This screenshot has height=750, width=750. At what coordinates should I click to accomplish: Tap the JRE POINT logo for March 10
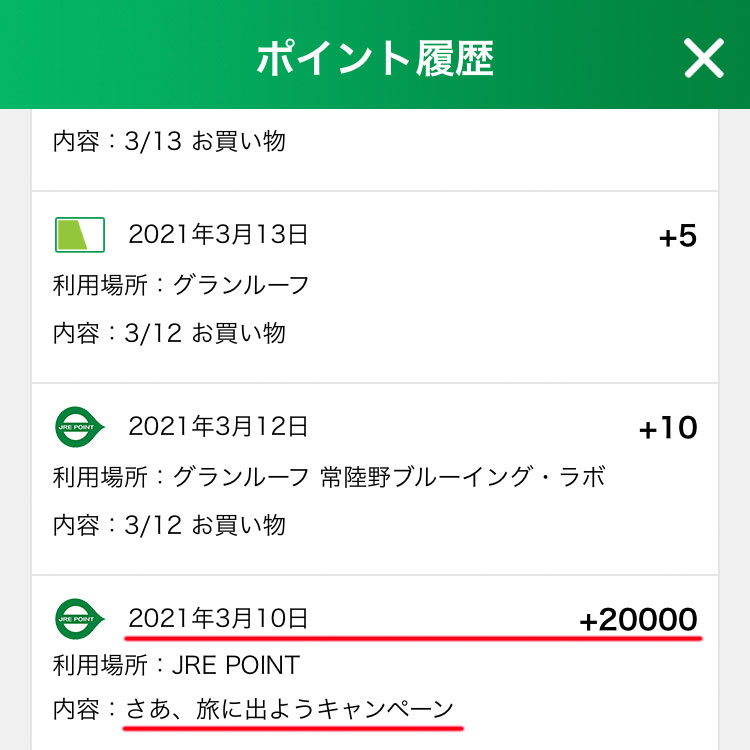point(80,618)
